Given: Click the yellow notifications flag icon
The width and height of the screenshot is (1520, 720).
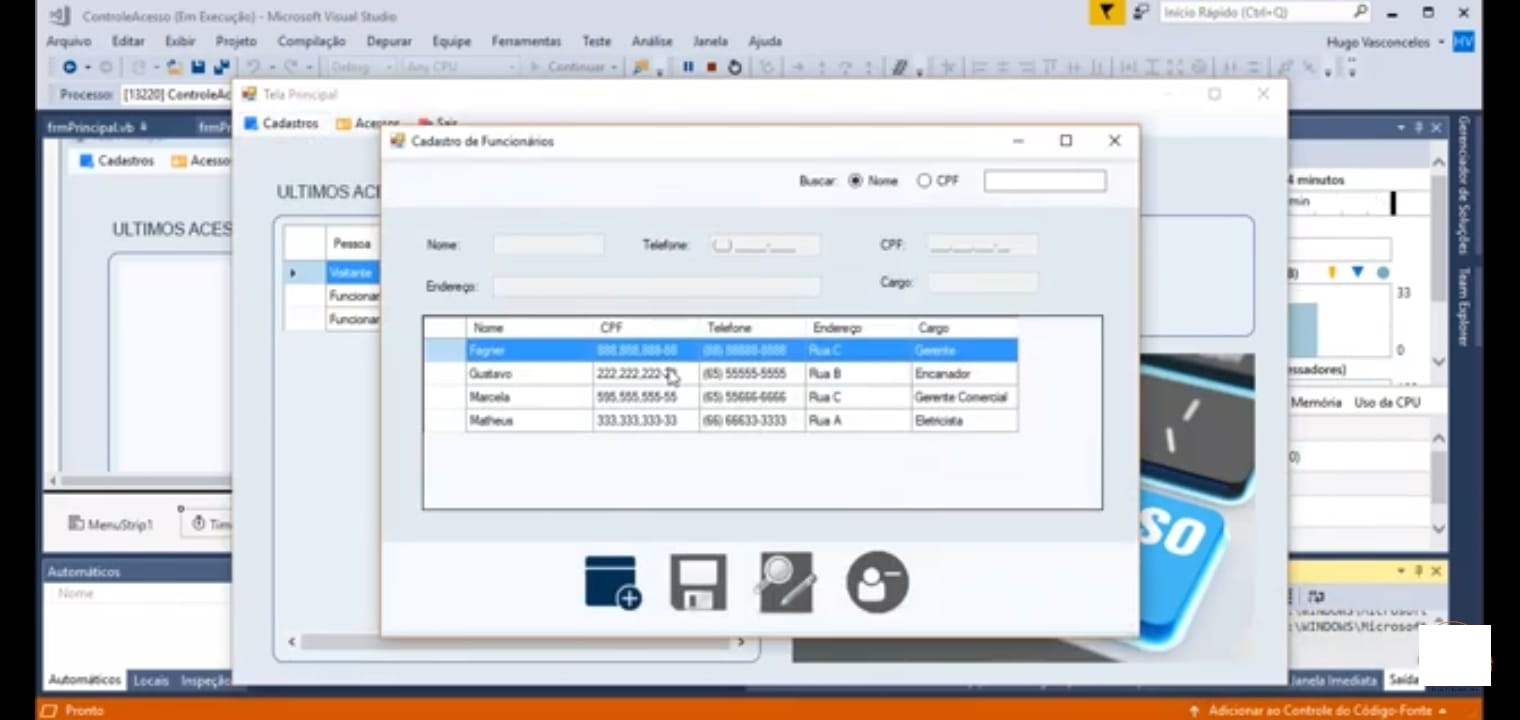Looking at the screenshot, I should coord(1105,13).
